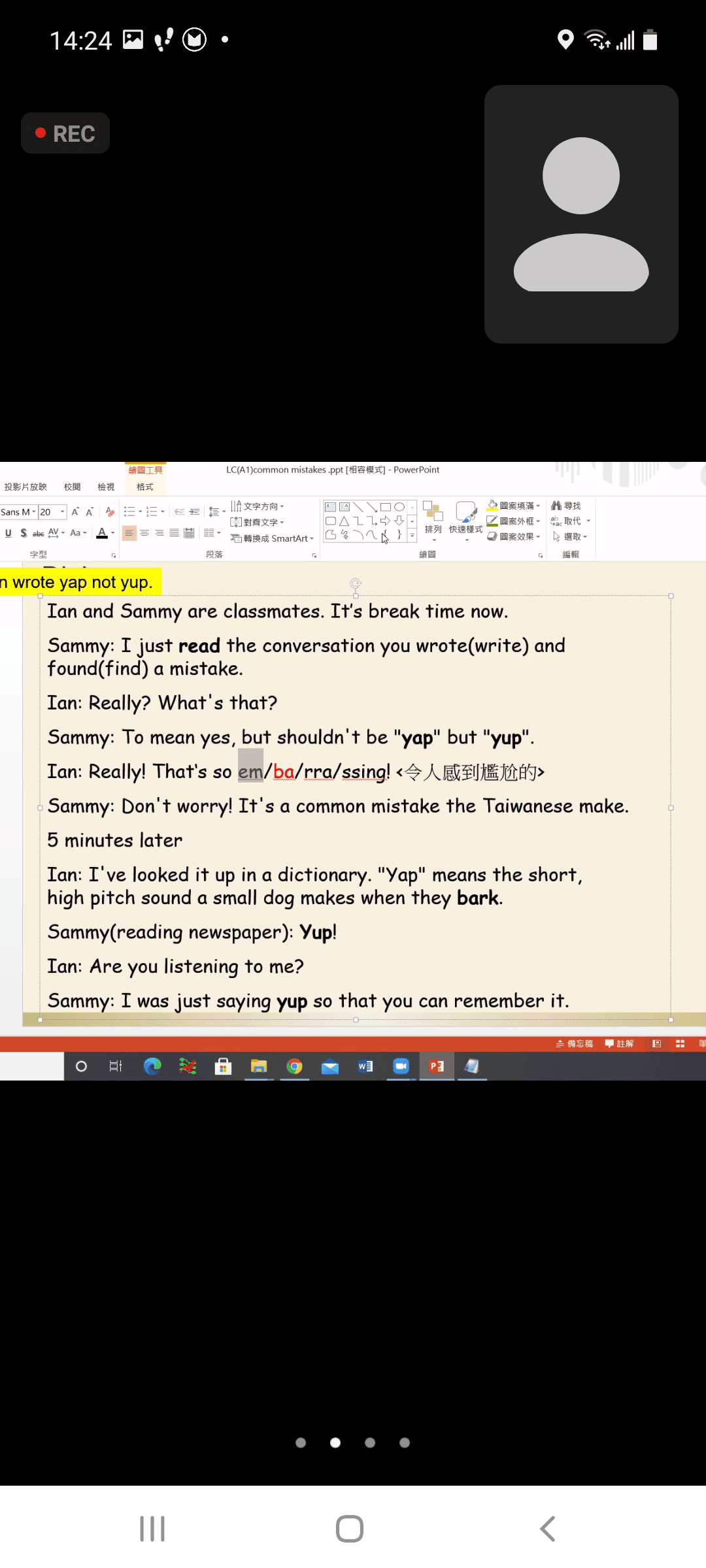This screenshot has width=706, height=1568.
Task: Select the down block arrow shape
Action: tap(399, 521)
